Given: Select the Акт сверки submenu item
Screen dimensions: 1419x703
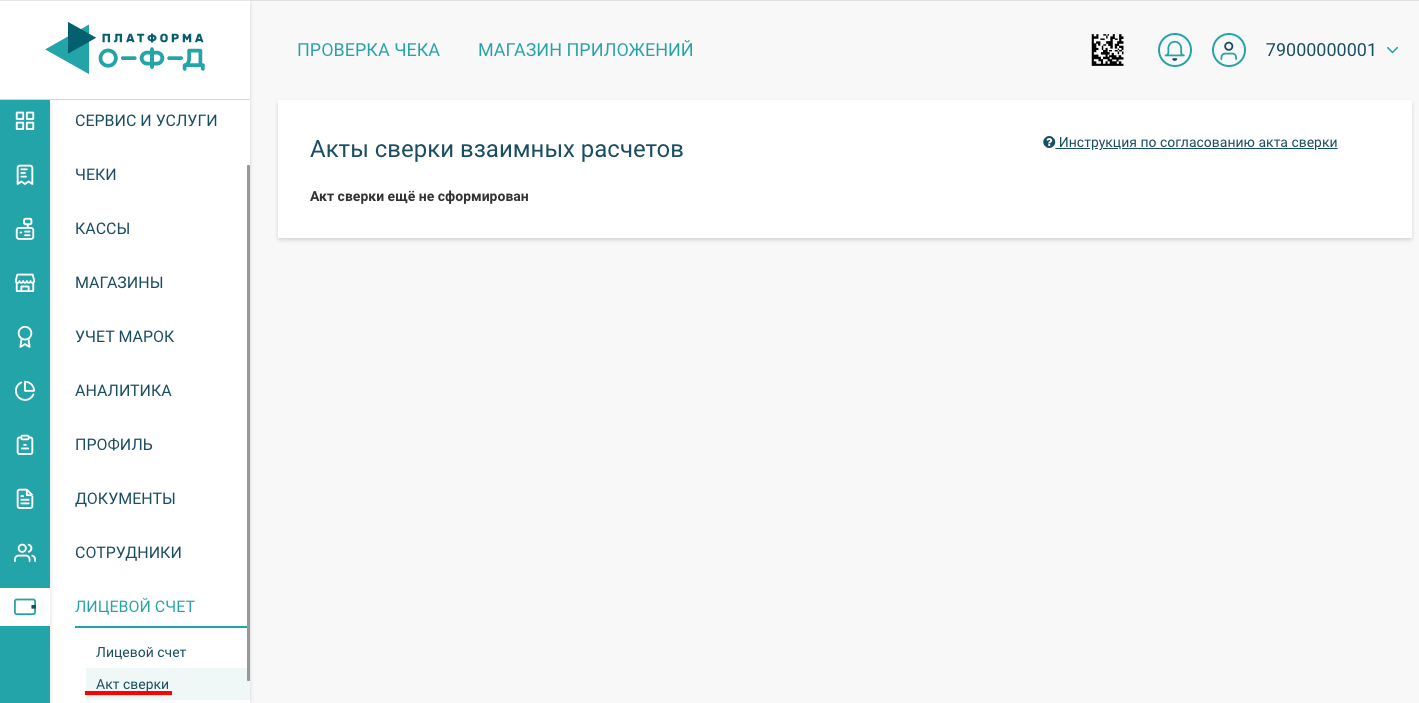Looking at the screenshot, I should tap(132, 685).
